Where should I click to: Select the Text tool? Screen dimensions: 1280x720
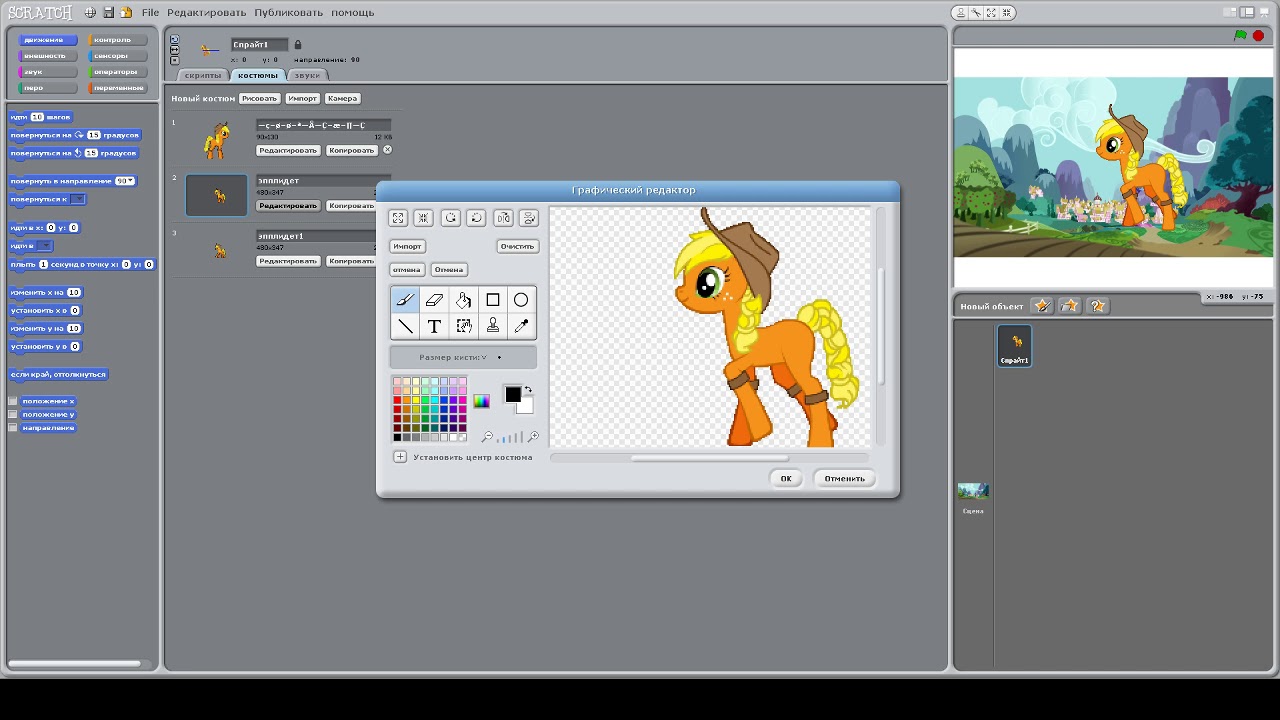434,326
